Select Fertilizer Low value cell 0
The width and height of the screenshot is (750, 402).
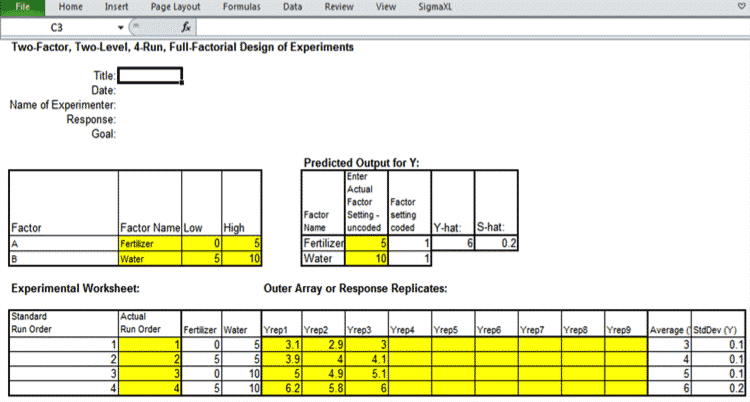click(x=201, y=244)
